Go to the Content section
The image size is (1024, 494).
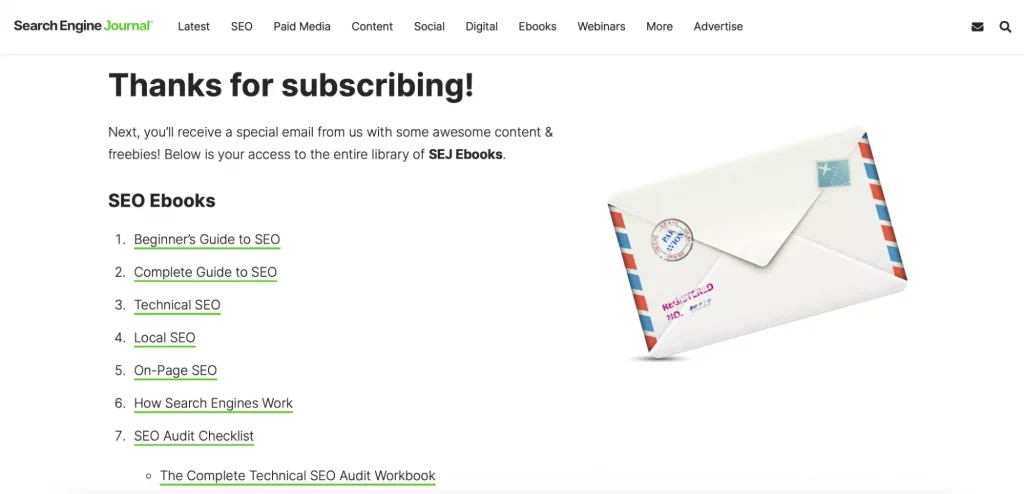click(372, 27)
